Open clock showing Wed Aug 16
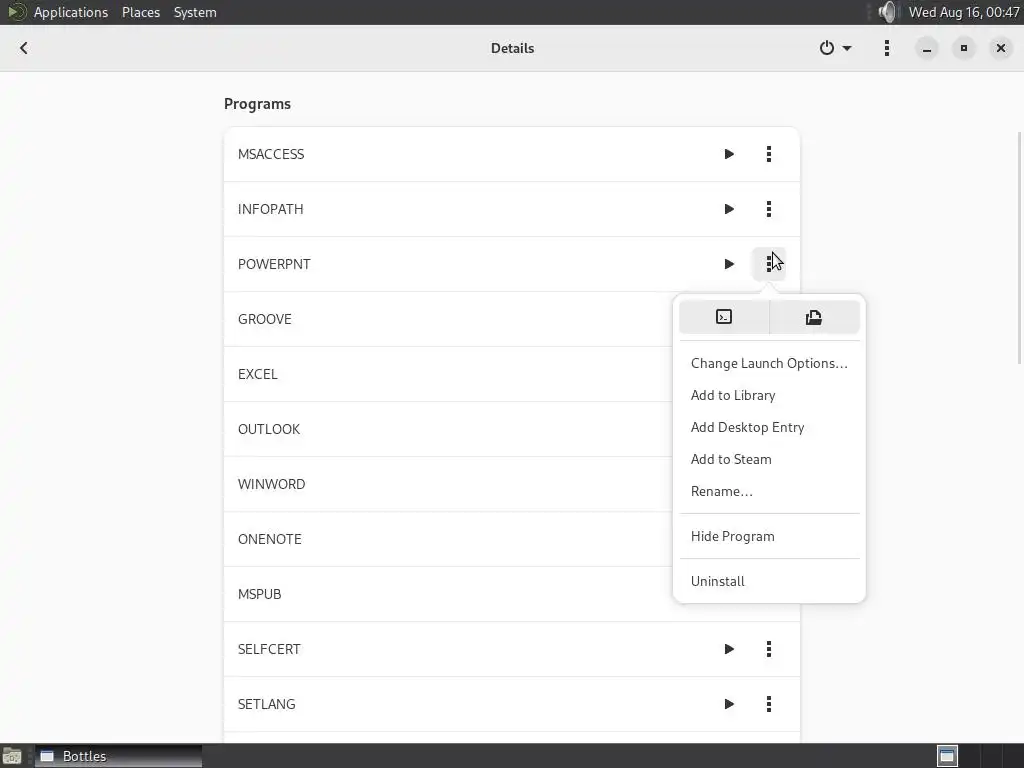This screenshot has height=768, width=1024. (964, 12)
